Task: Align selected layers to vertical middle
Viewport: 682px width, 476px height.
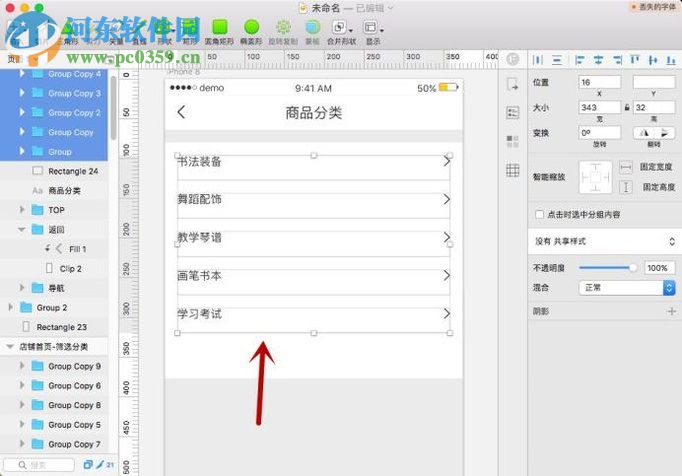Action: click(653, 60)
